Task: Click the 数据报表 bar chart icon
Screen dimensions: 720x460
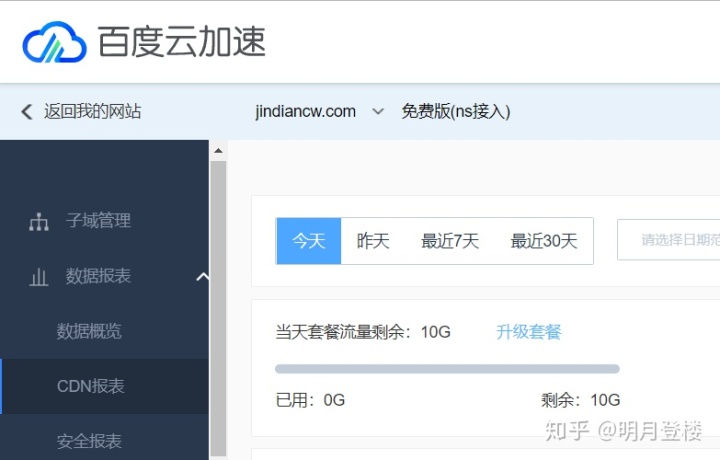Action: click(x=39, y=276)
